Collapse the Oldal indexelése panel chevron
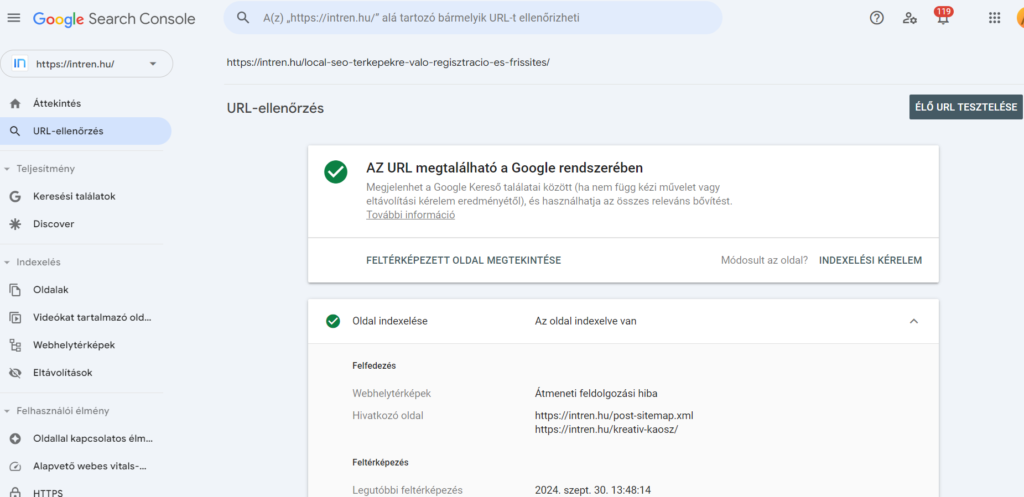Viewport: 1024px width, 497px height. 914,321
